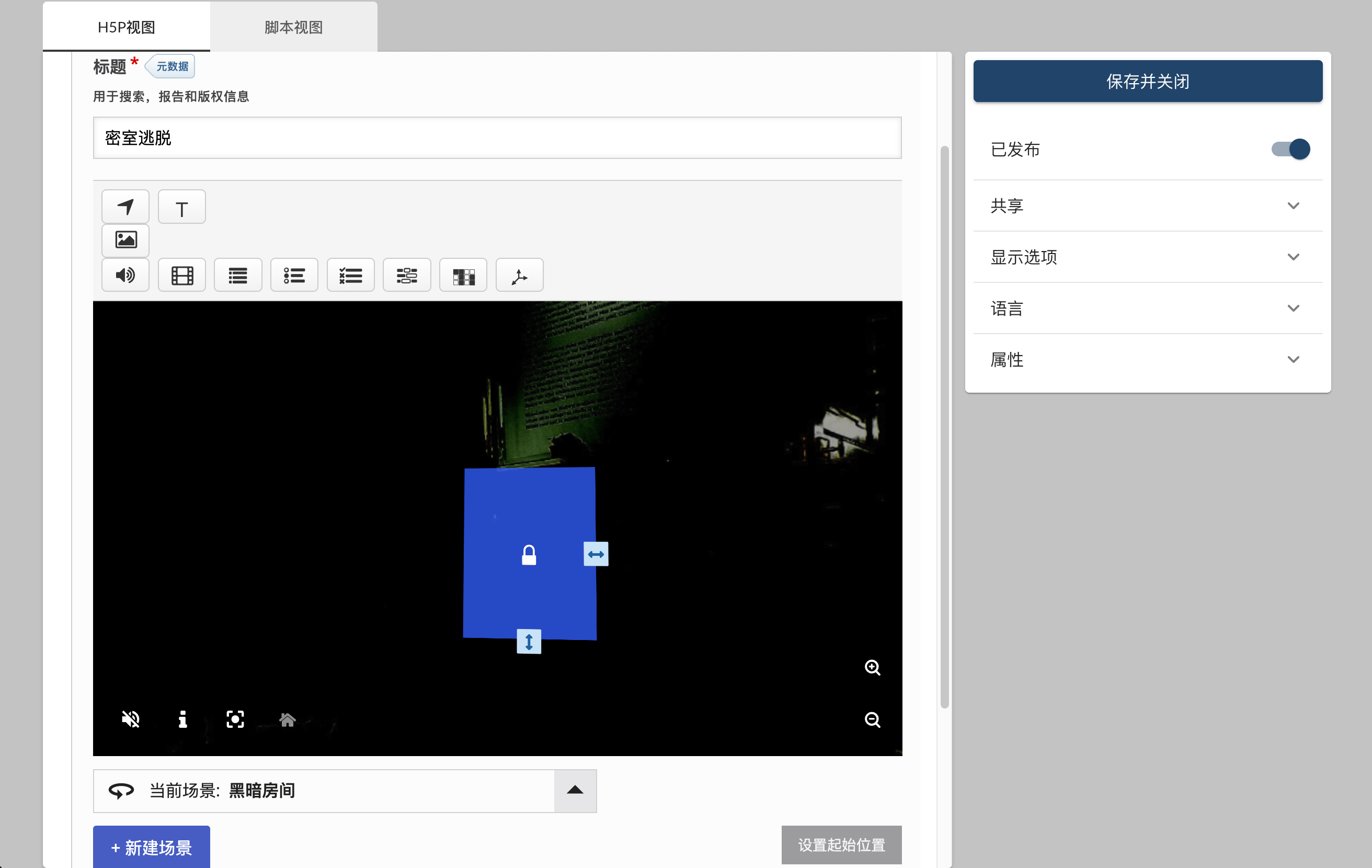1372x868 pixels.
Task: Switch to the 脚本视图 tab
Action: tap(293, 27)
